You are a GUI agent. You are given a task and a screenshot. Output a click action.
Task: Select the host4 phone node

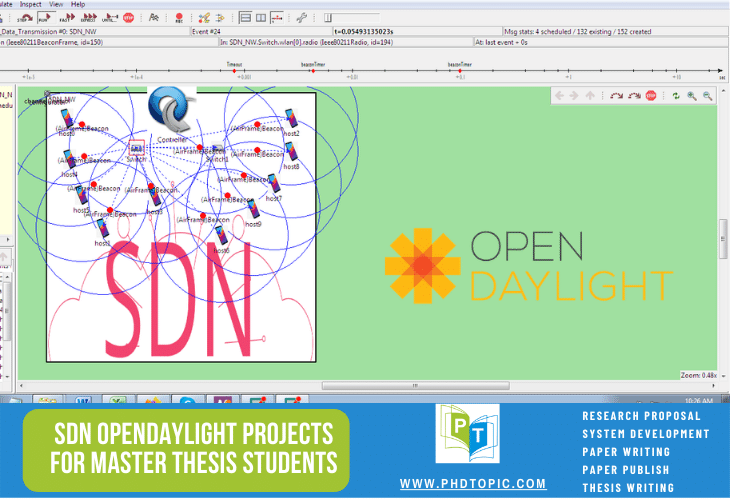coord(69,159)
